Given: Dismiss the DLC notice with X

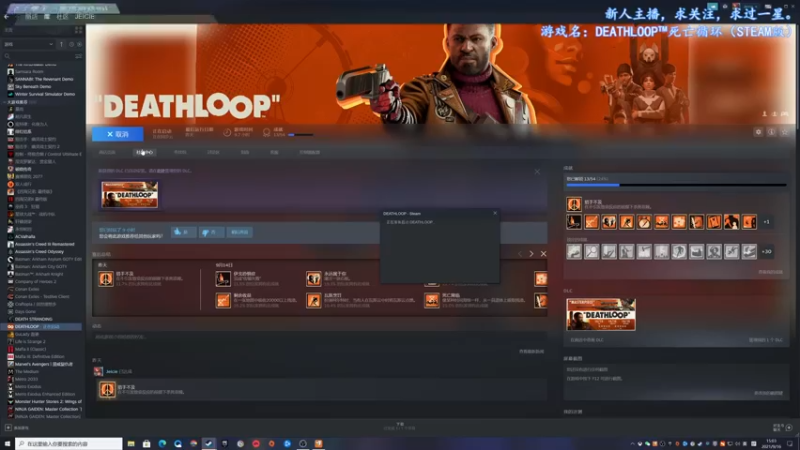Looking at the screenshot, I should 537,172.
